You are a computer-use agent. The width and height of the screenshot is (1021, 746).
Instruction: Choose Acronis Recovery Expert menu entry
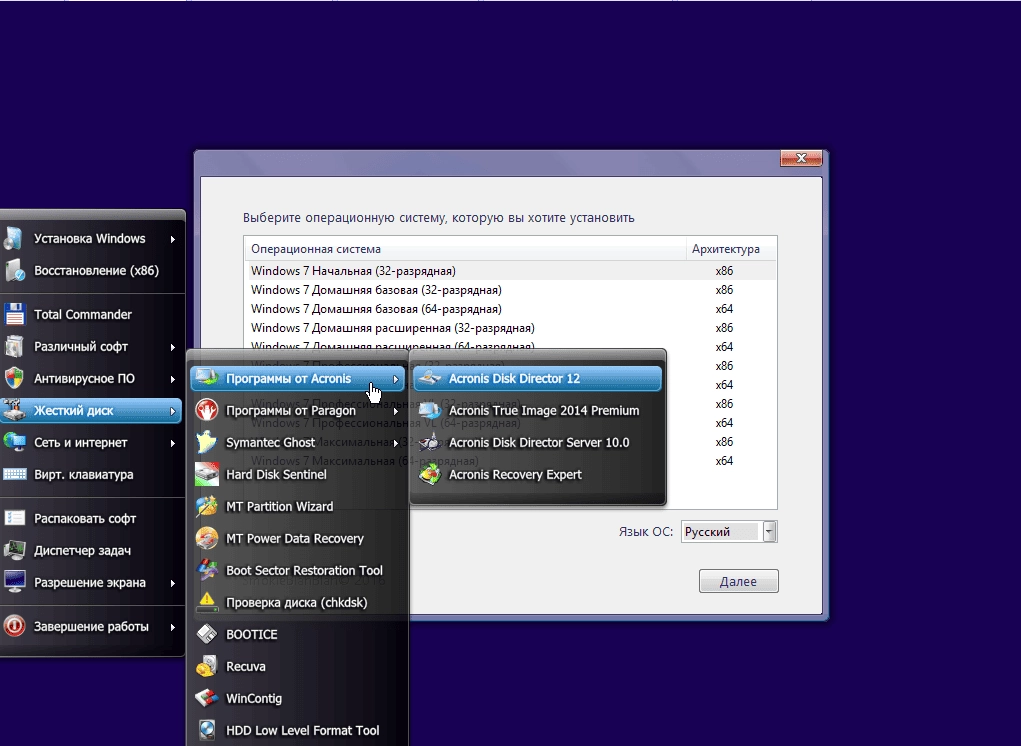tap(537, 474)
